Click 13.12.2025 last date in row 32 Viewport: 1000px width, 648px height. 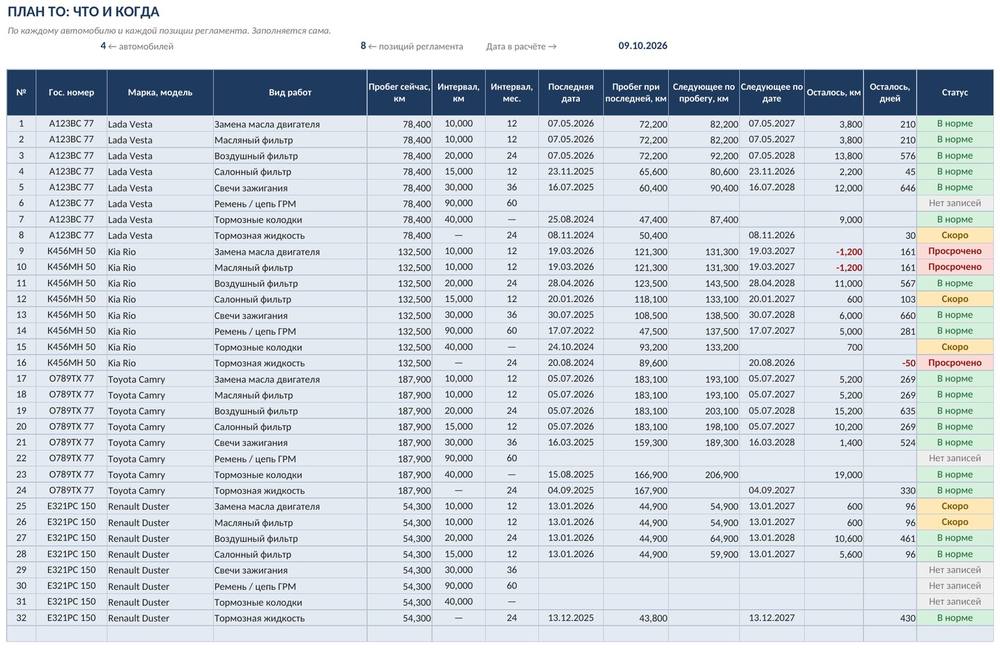coord(571,618)
